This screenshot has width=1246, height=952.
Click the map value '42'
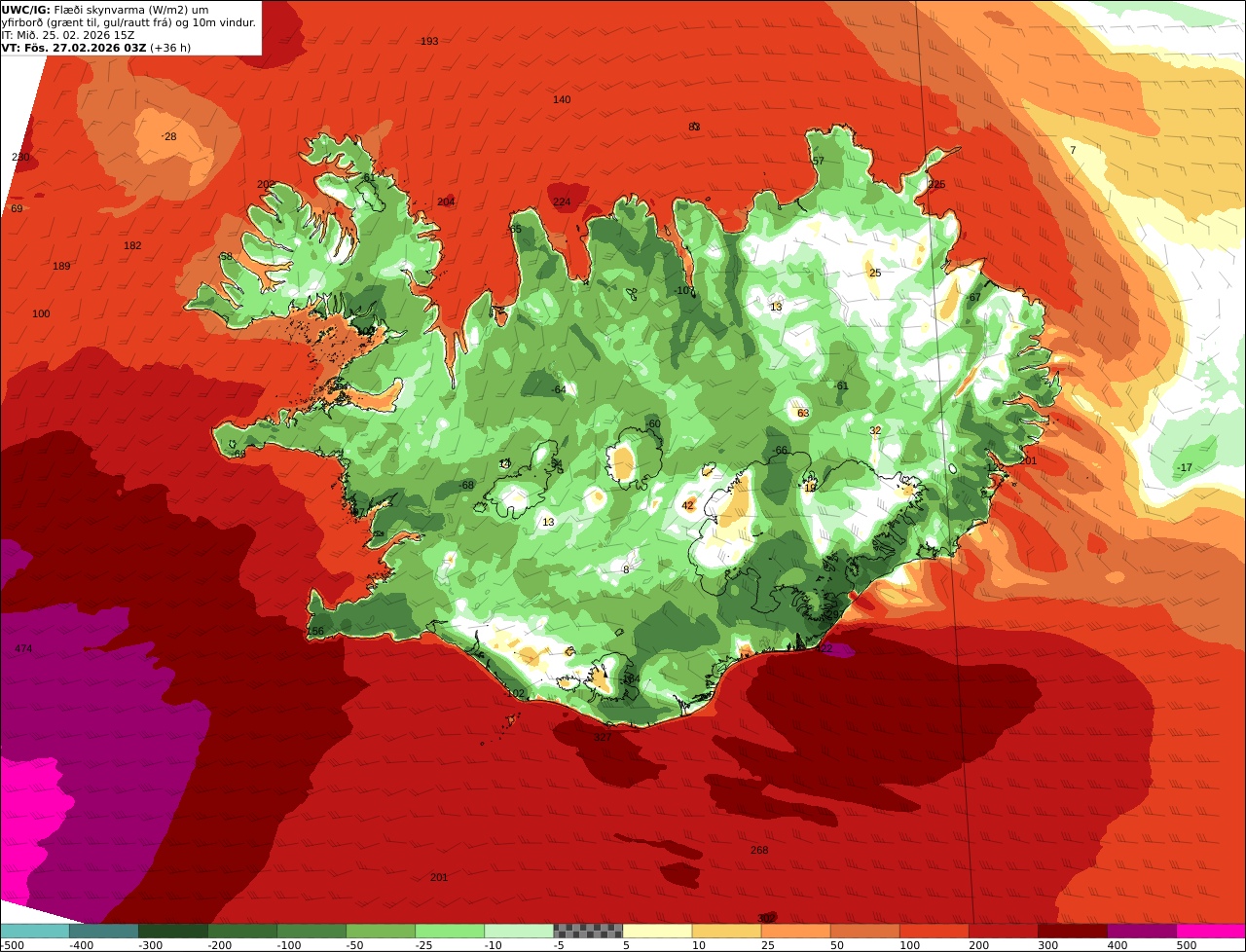coord(687,505)
